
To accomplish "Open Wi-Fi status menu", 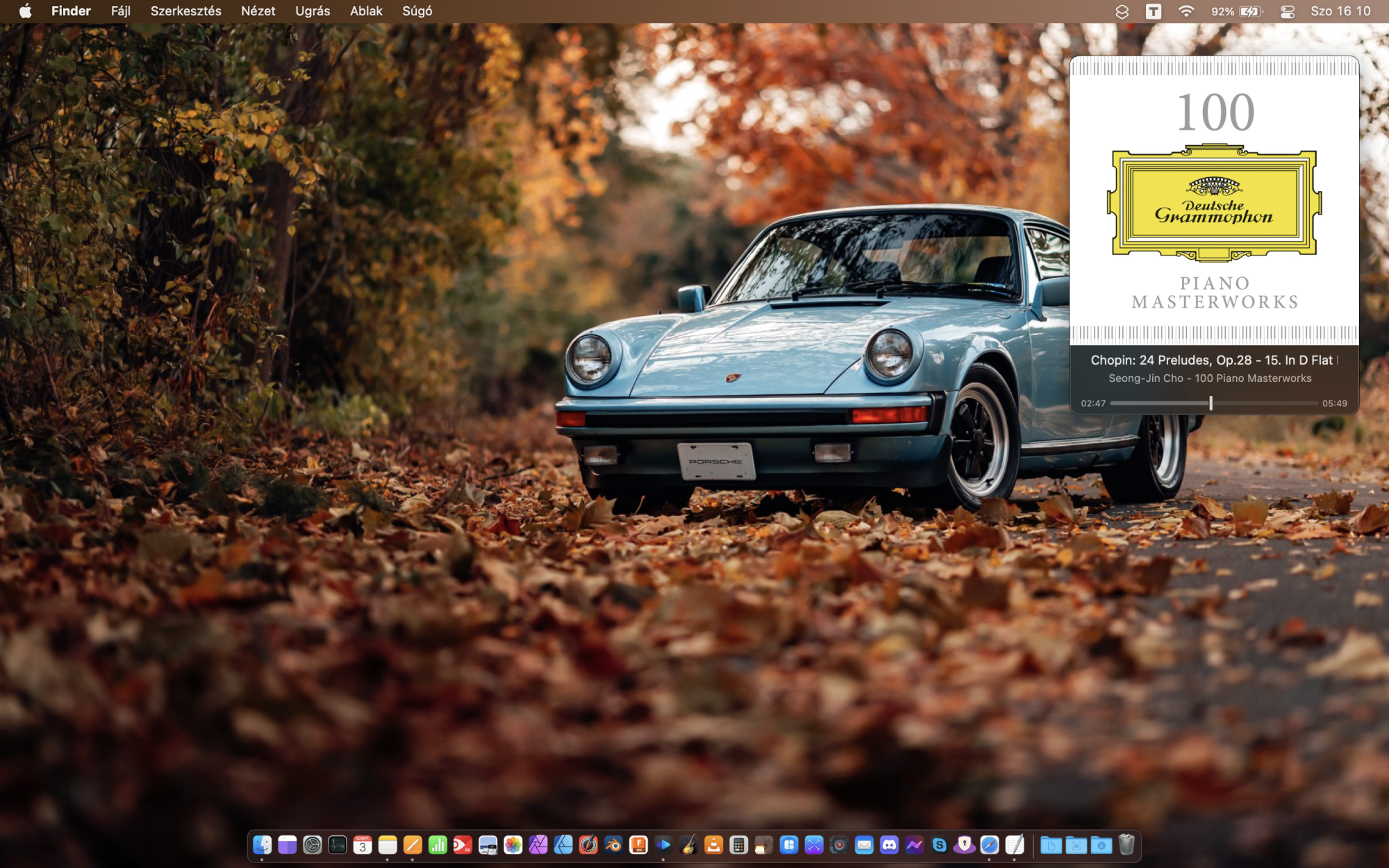I will (1186, 11).
